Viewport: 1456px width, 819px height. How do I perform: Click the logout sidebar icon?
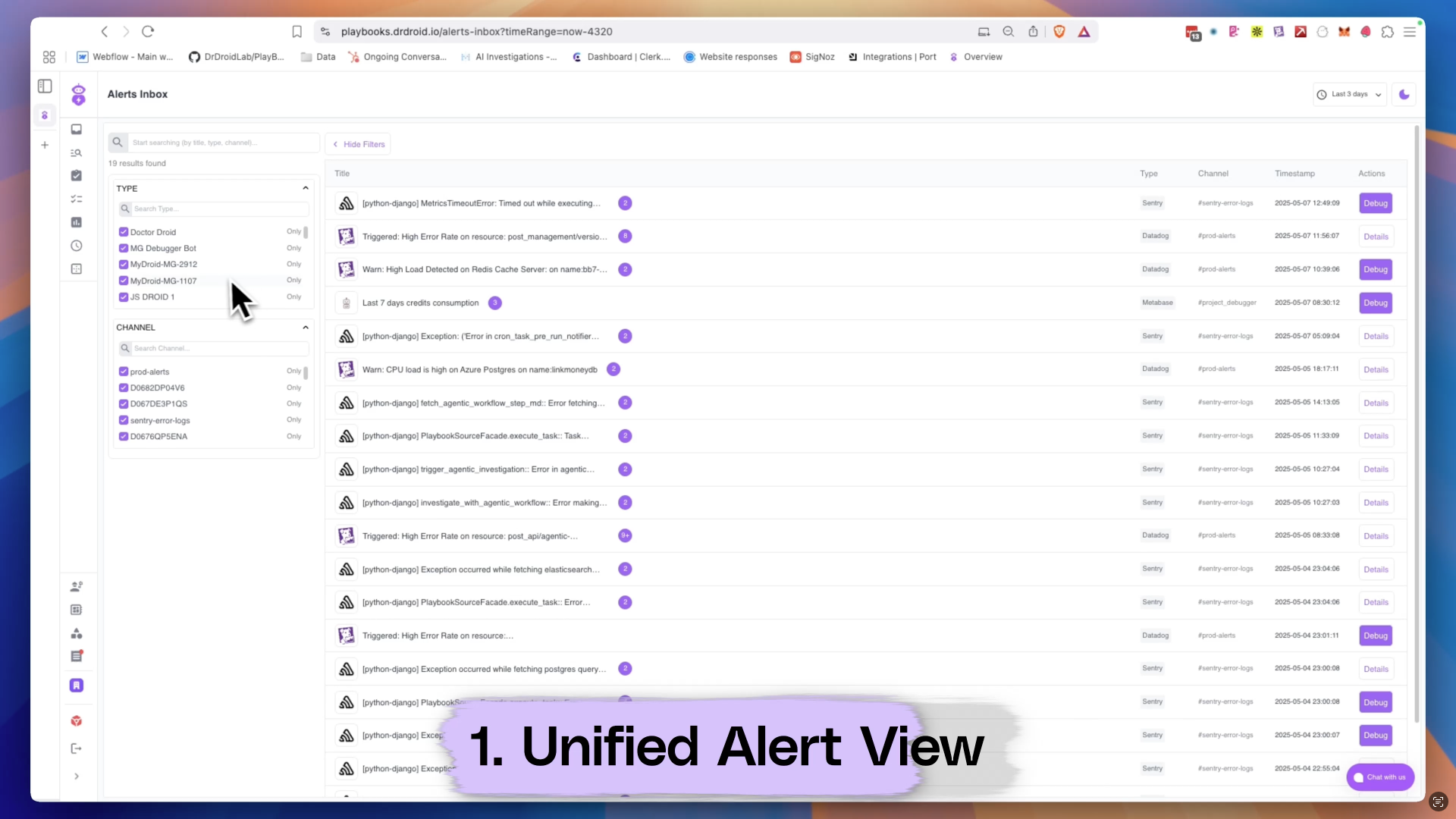tap(77, 748)
